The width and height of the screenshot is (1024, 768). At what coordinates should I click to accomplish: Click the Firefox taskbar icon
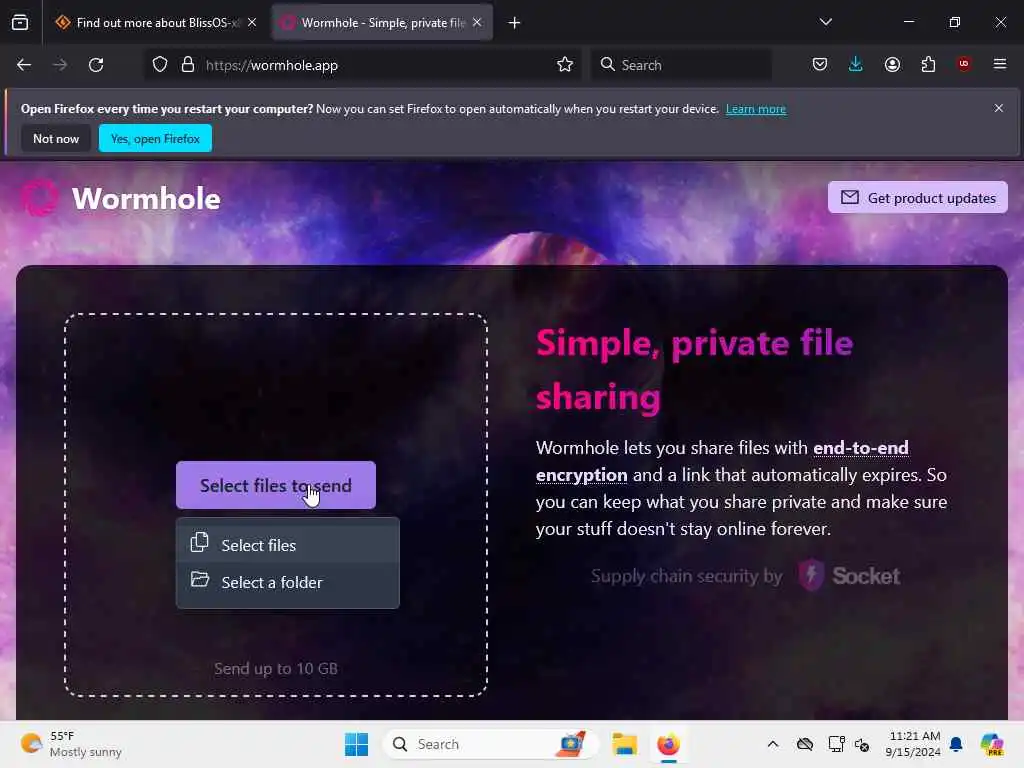[x=668, y=744]
